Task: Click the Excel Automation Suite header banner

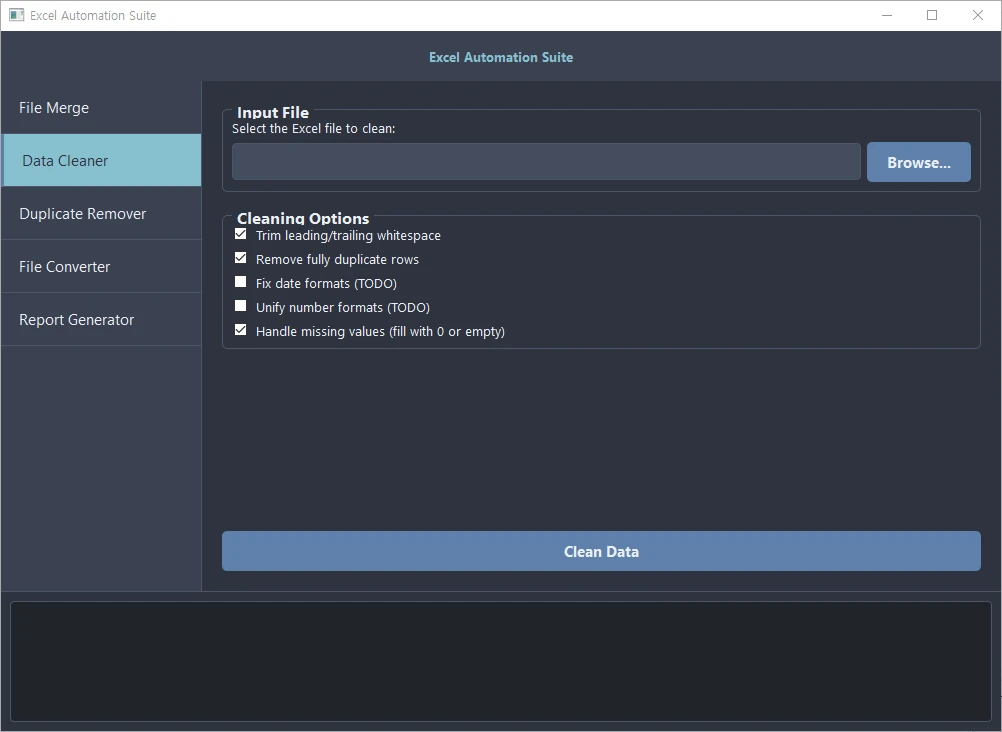Action: [500, 57]
